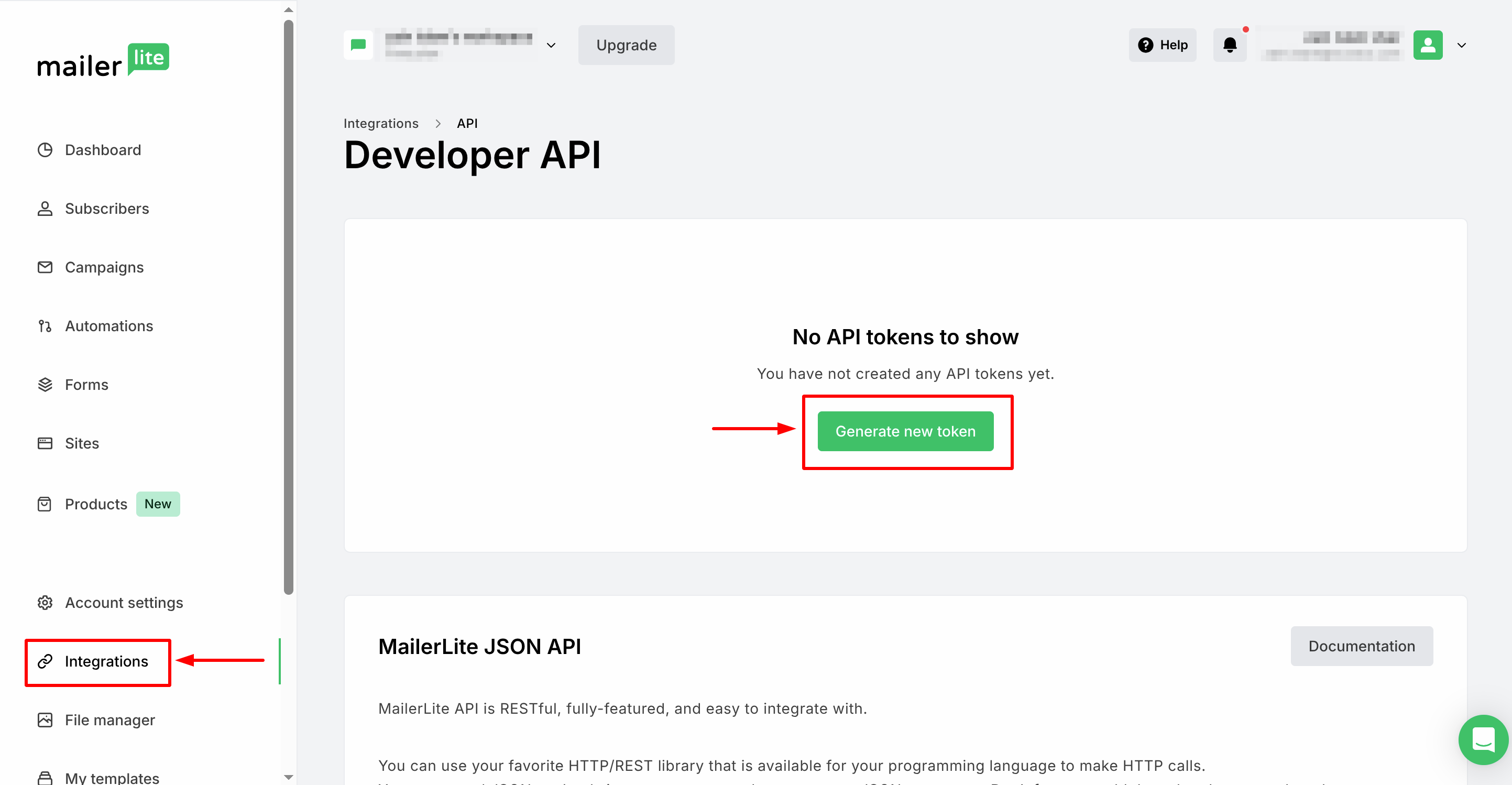Click the Upgrade button
Viewport: 1512px width, 785px height.
click(626, 45)
